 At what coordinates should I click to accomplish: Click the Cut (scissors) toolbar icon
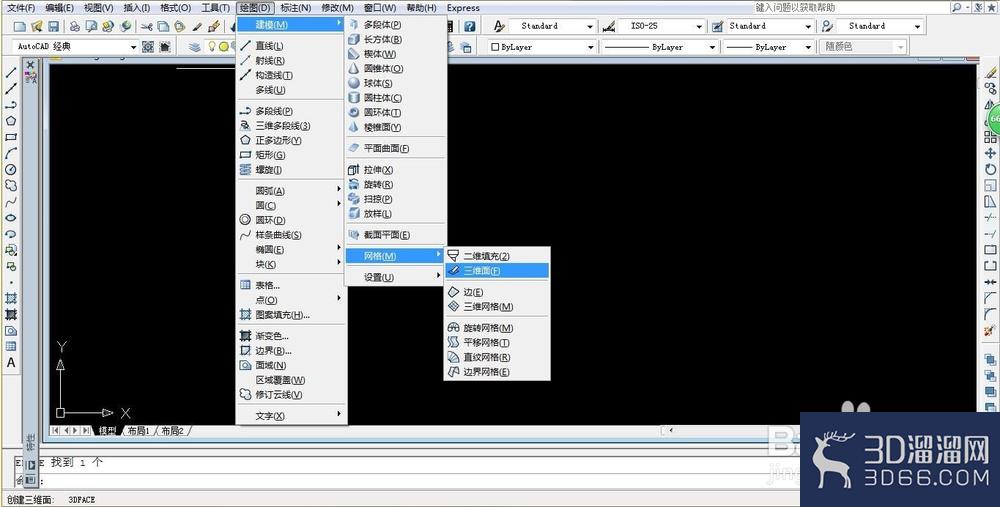click(147, 26)
